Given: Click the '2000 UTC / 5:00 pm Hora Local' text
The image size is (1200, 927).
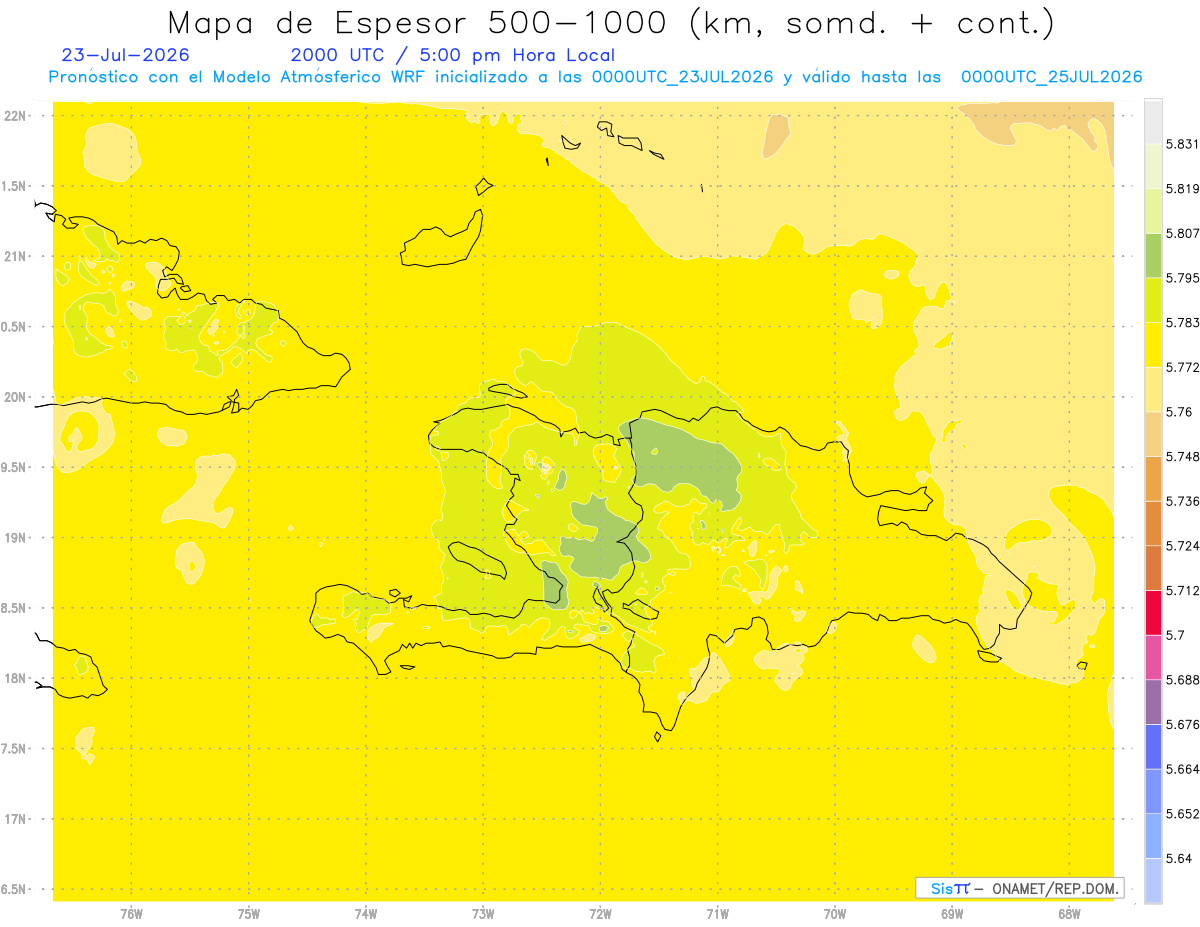Looking at the screenshot, I should (452, 55).
